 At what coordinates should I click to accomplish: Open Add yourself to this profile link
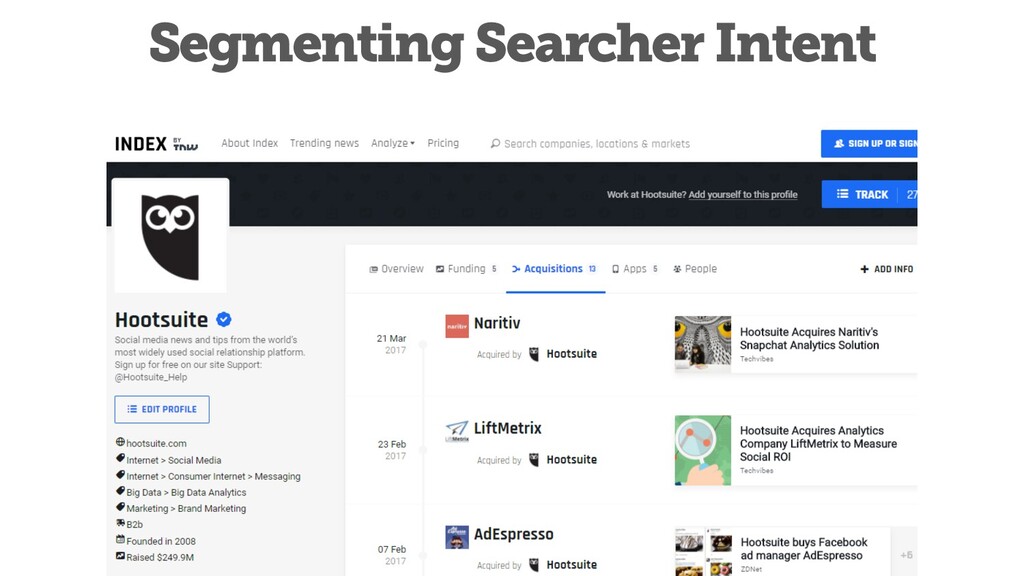[743, 195]
